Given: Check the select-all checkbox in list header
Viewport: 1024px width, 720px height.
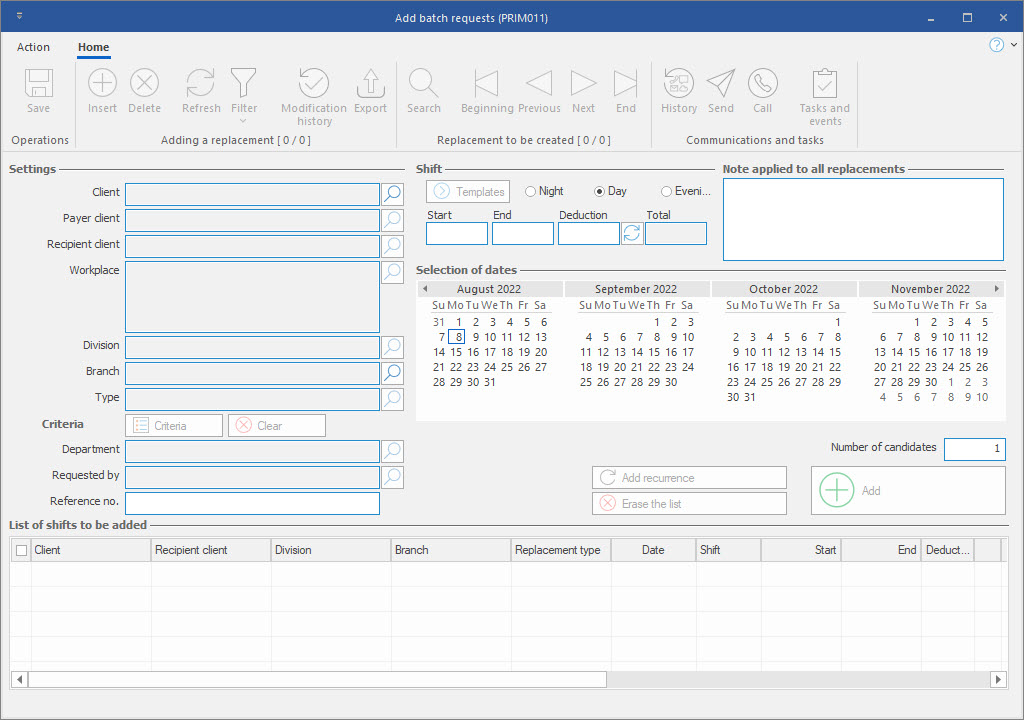Looking at the screenshot, I should 22,550.
